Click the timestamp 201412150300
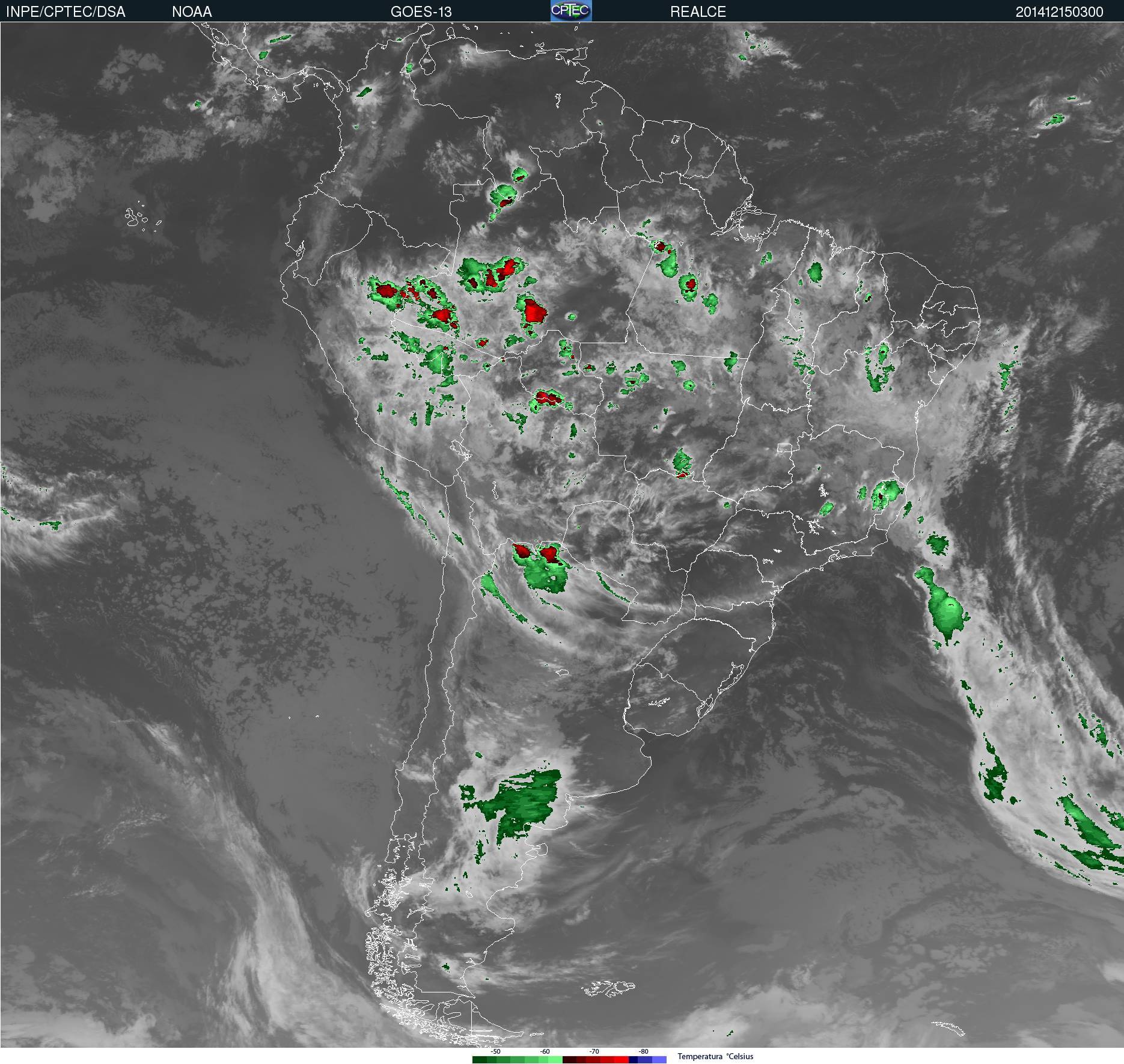The width and height of the screenshot is (1124, 1064). tap(1059, 12)
